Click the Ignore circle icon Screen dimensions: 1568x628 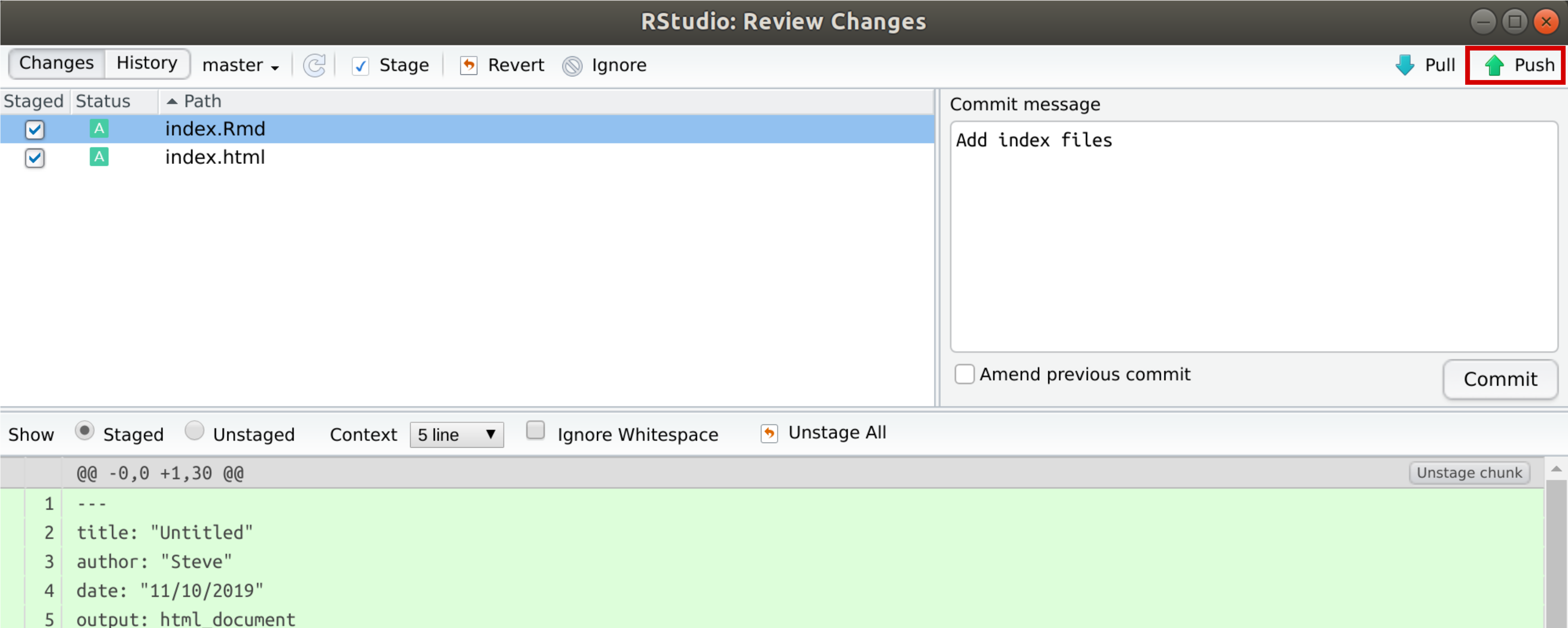572,66
